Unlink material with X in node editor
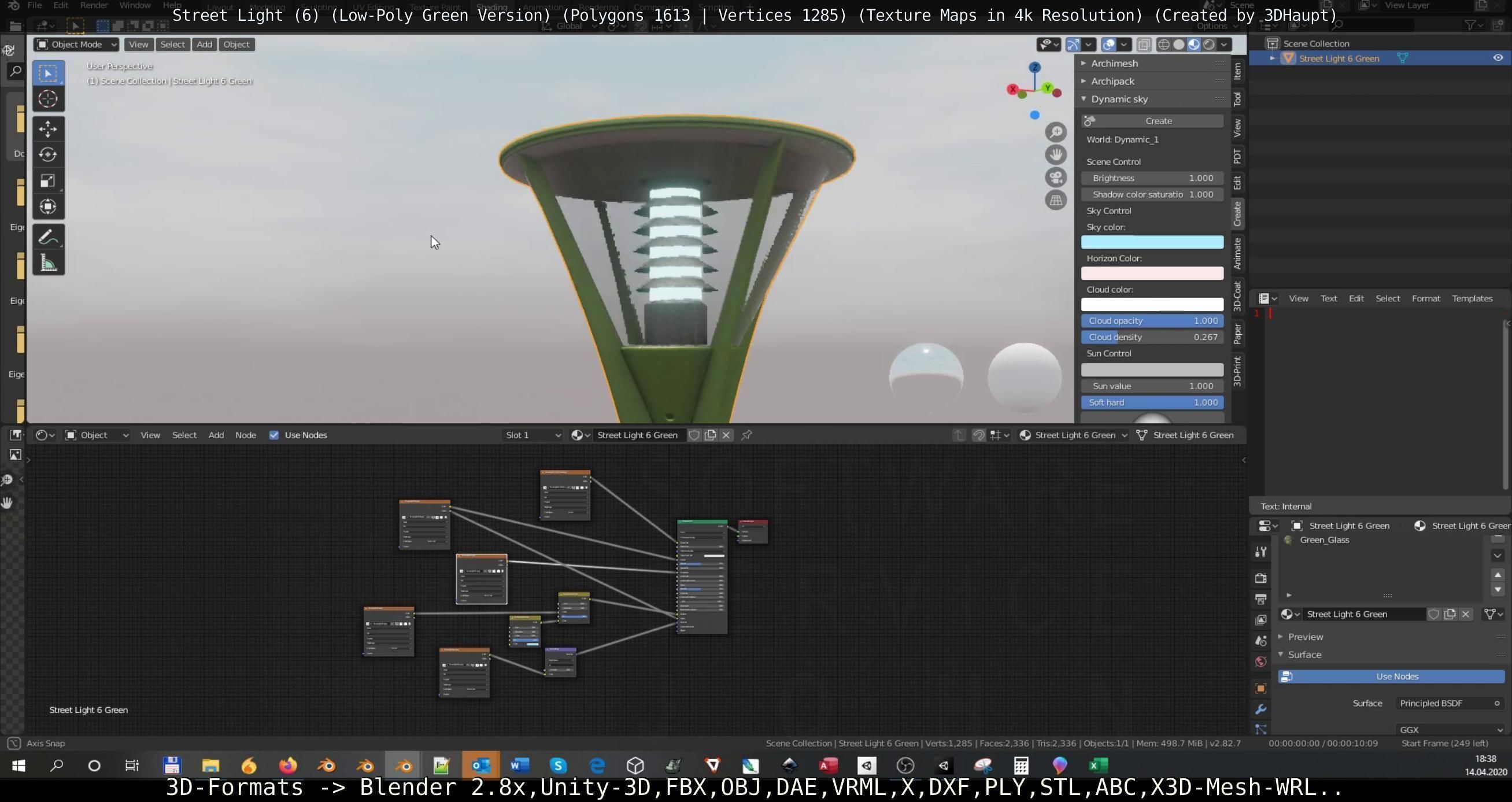The height and width of the screenshot is (802, 1512). [x=726, y=435]
